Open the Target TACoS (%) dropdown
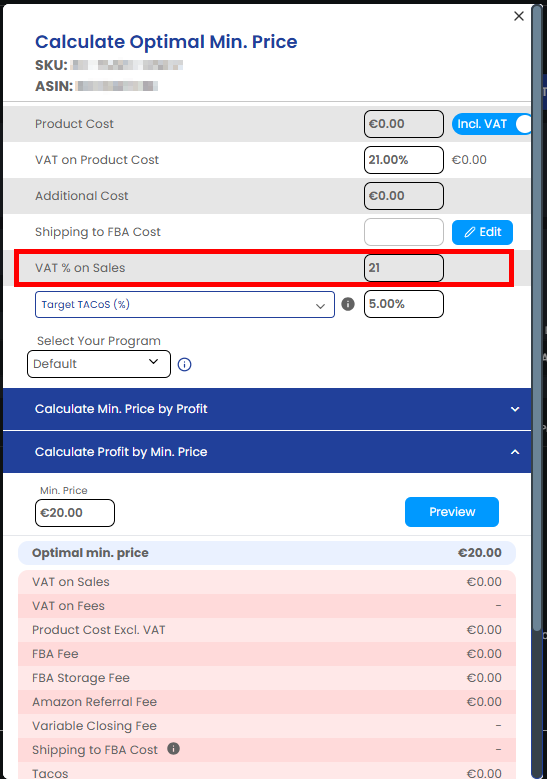Screen dimensions: 547x779 pos(185,305)
